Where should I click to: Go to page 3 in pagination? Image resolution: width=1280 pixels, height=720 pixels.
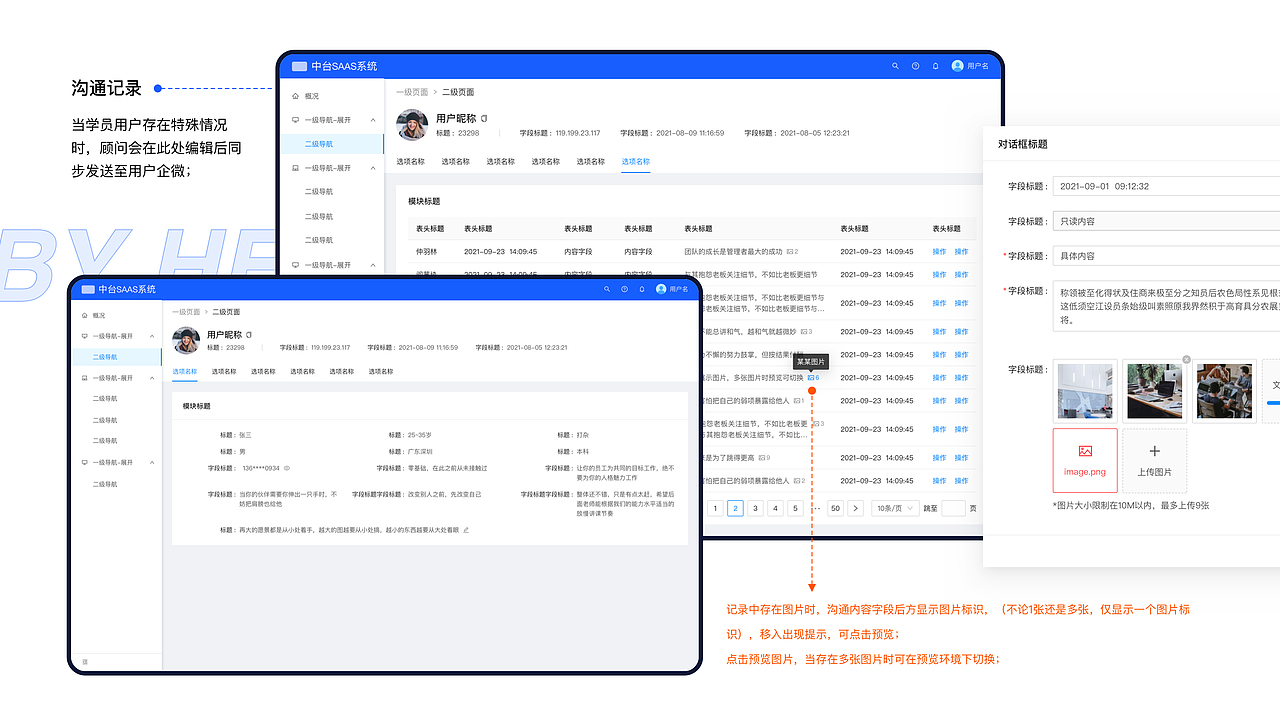755,508
